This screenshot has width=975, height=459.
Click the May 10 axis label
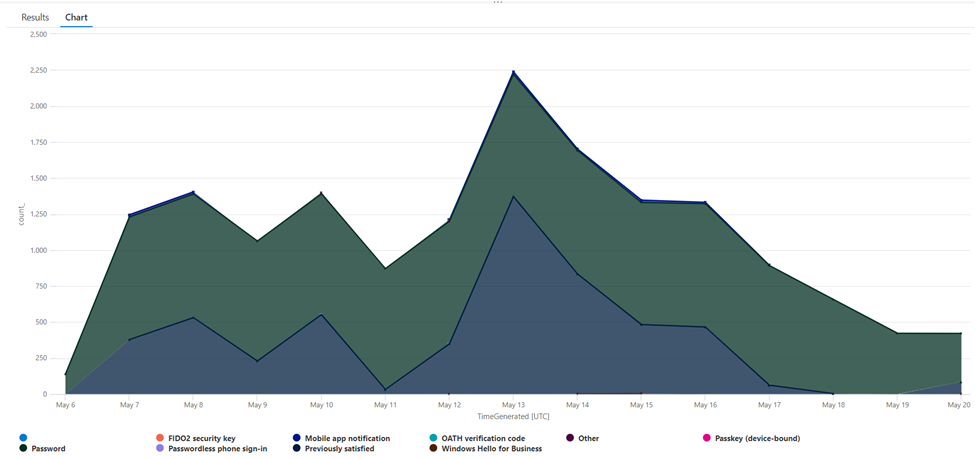(321, 404)
